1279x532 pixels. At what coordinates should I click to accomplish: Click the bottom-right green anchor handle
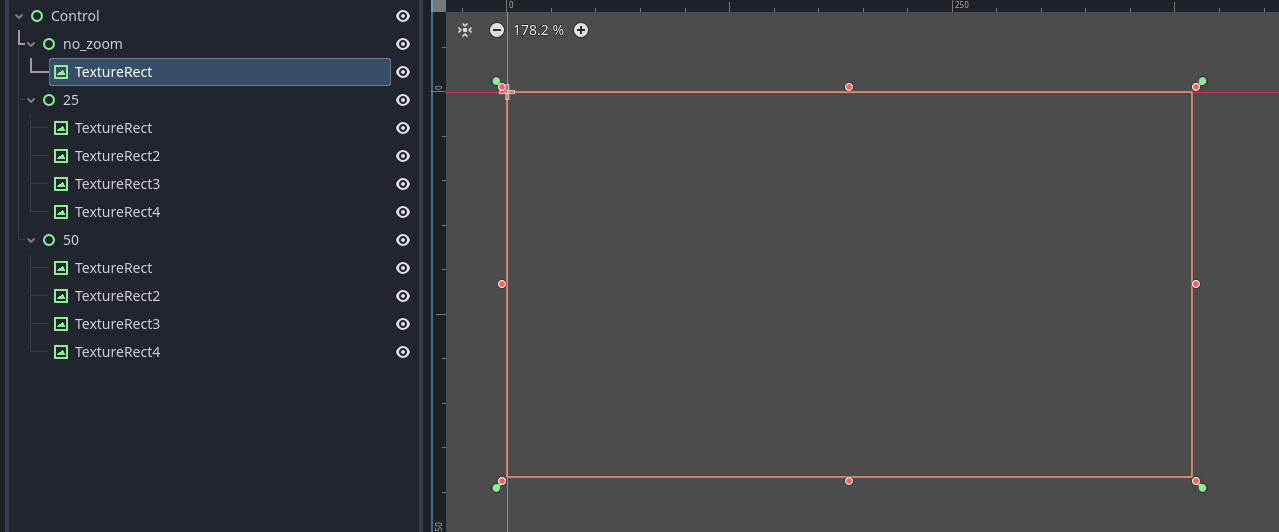point(1202,487)
